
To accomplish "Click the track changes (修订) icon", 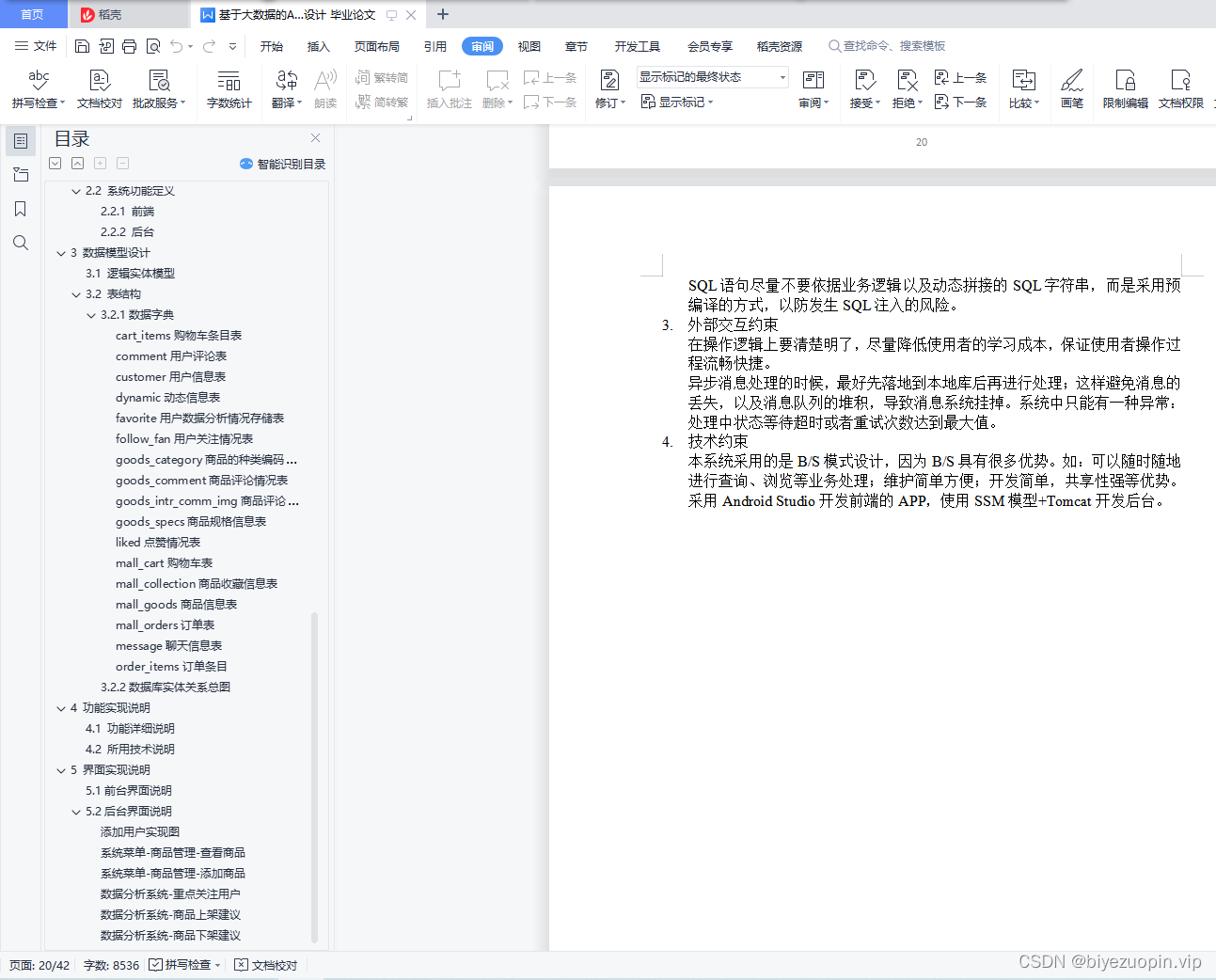I will (x=610, y=89).
